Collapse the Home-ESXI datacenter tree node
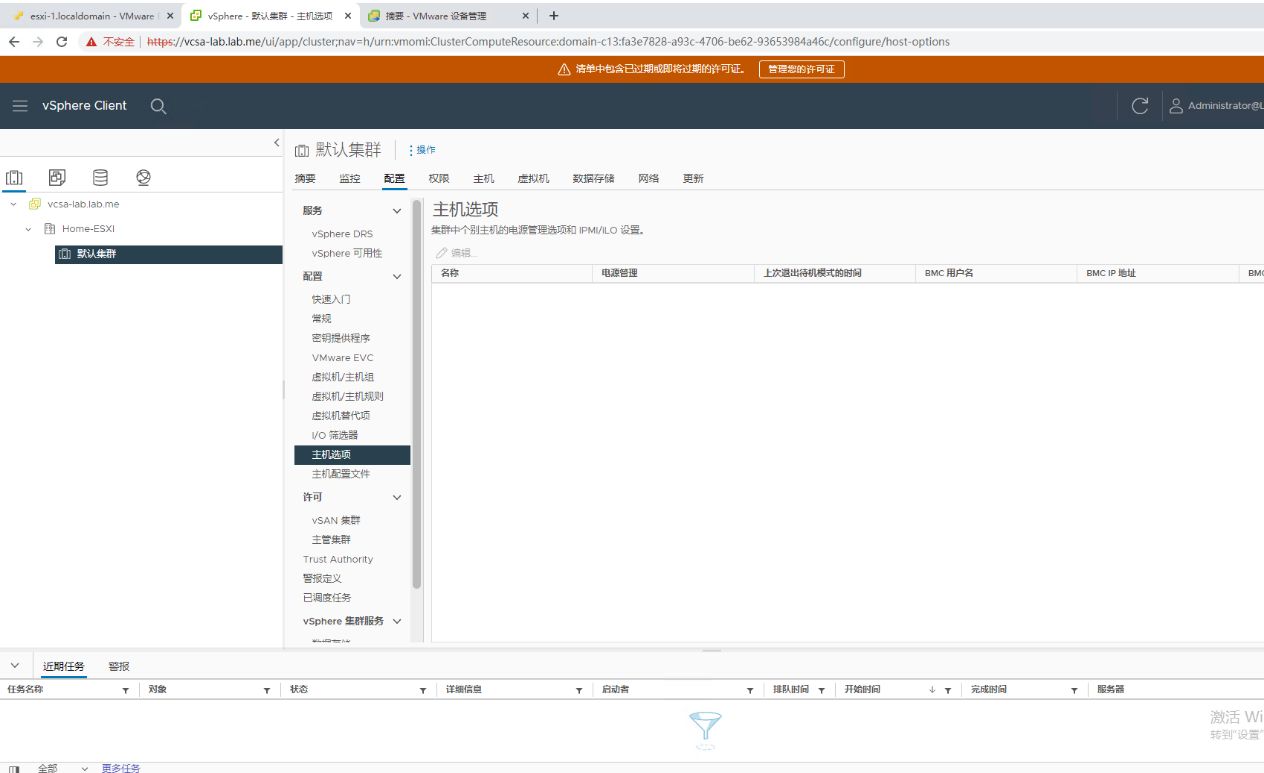 (x=30, y=229)
